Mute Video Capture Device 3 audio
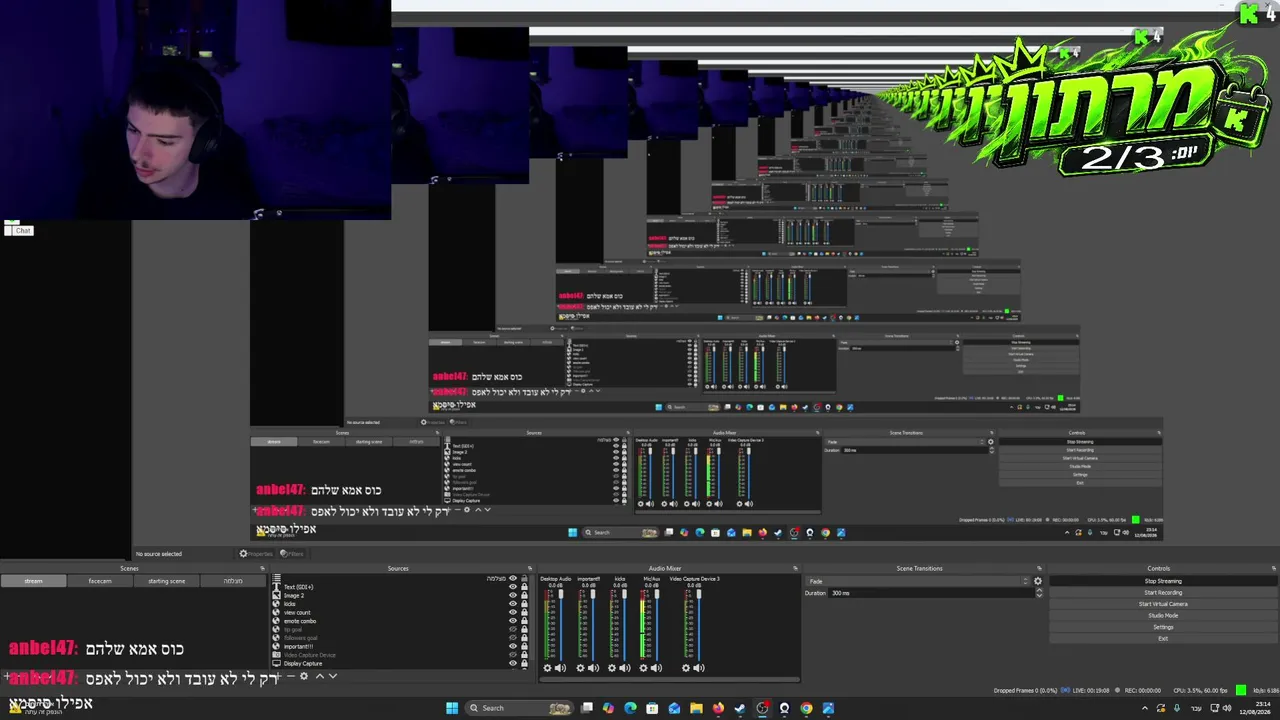The height and width of the screenshot is (720, 1280). (x=699, y=668)
